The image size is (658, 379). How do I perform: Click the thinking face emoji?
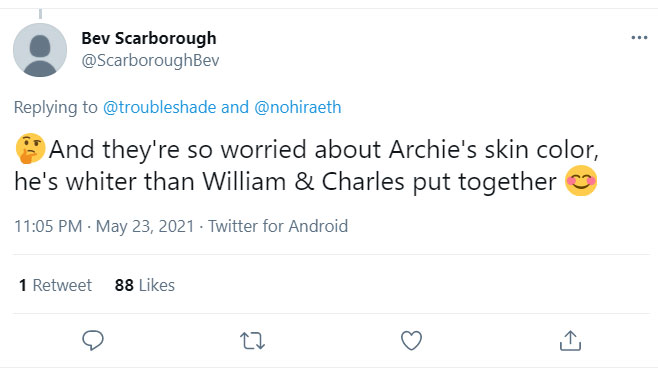click(x=30, y=149)
